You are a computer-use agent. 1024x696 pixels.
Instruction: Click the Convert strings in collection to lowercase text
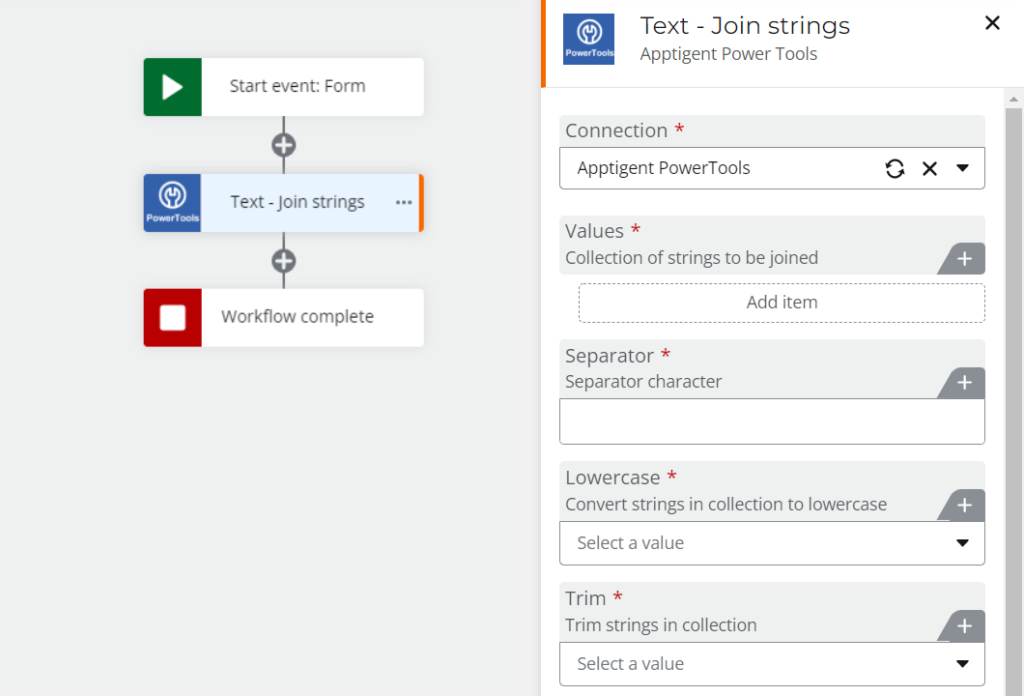[726, 505]
